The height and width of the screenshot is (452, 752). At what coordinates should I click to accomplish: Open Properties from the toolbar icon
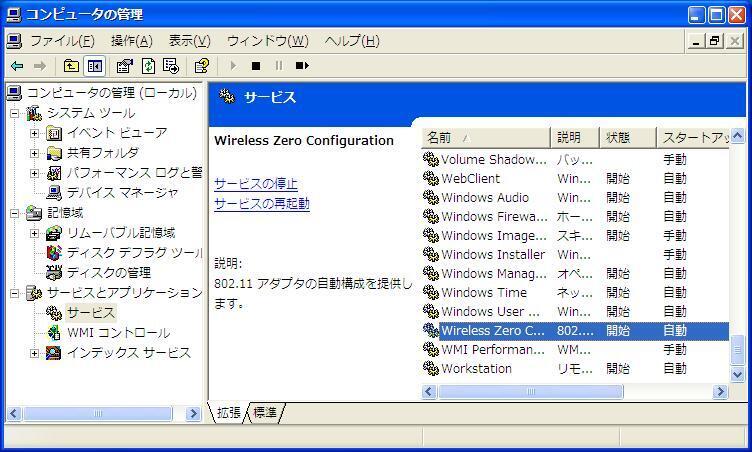[124, 66]
